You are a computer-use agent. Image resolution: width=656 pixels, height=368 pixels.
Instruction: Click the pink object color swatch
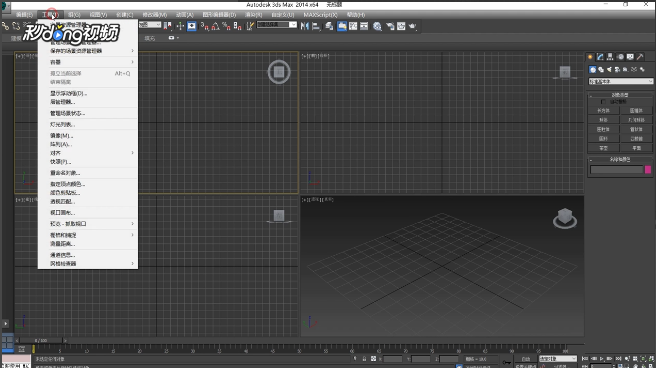648,169
